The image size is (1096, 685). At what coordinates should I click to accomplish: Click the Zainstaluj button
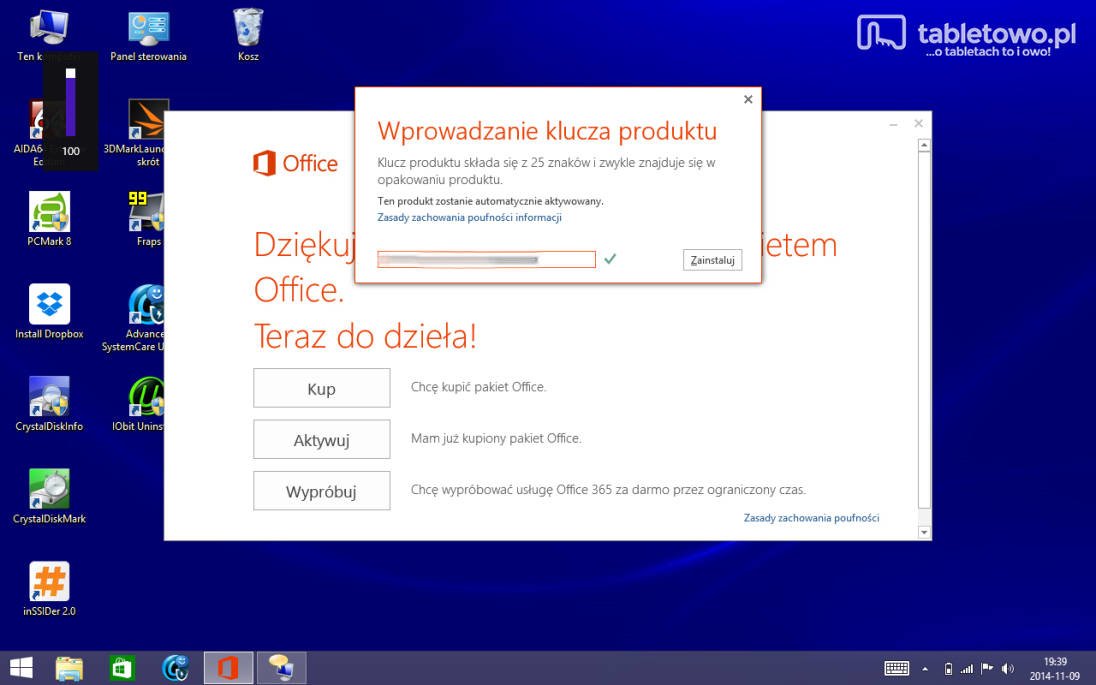coord(712,260)
